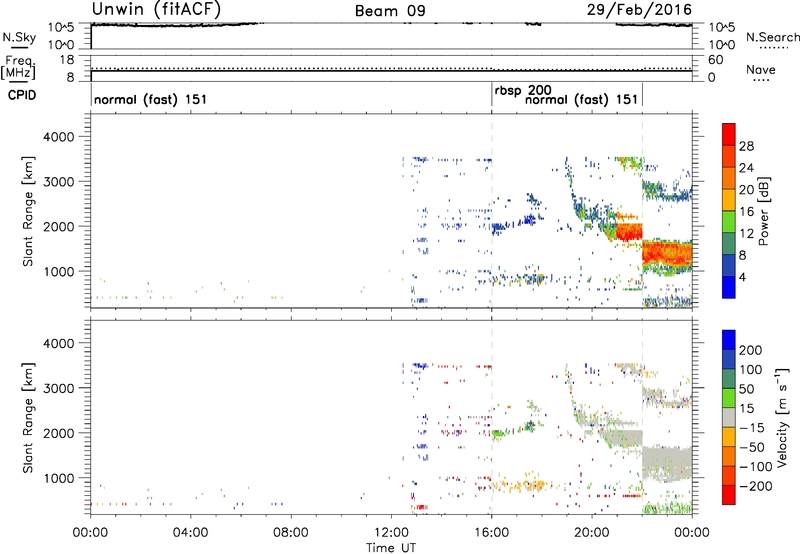Click the second 'normal (fast) 151' label after 16:00
Image resolution: width=800 pixels, height=554 pixels.
pyautogui.click(x=582, y=99)
